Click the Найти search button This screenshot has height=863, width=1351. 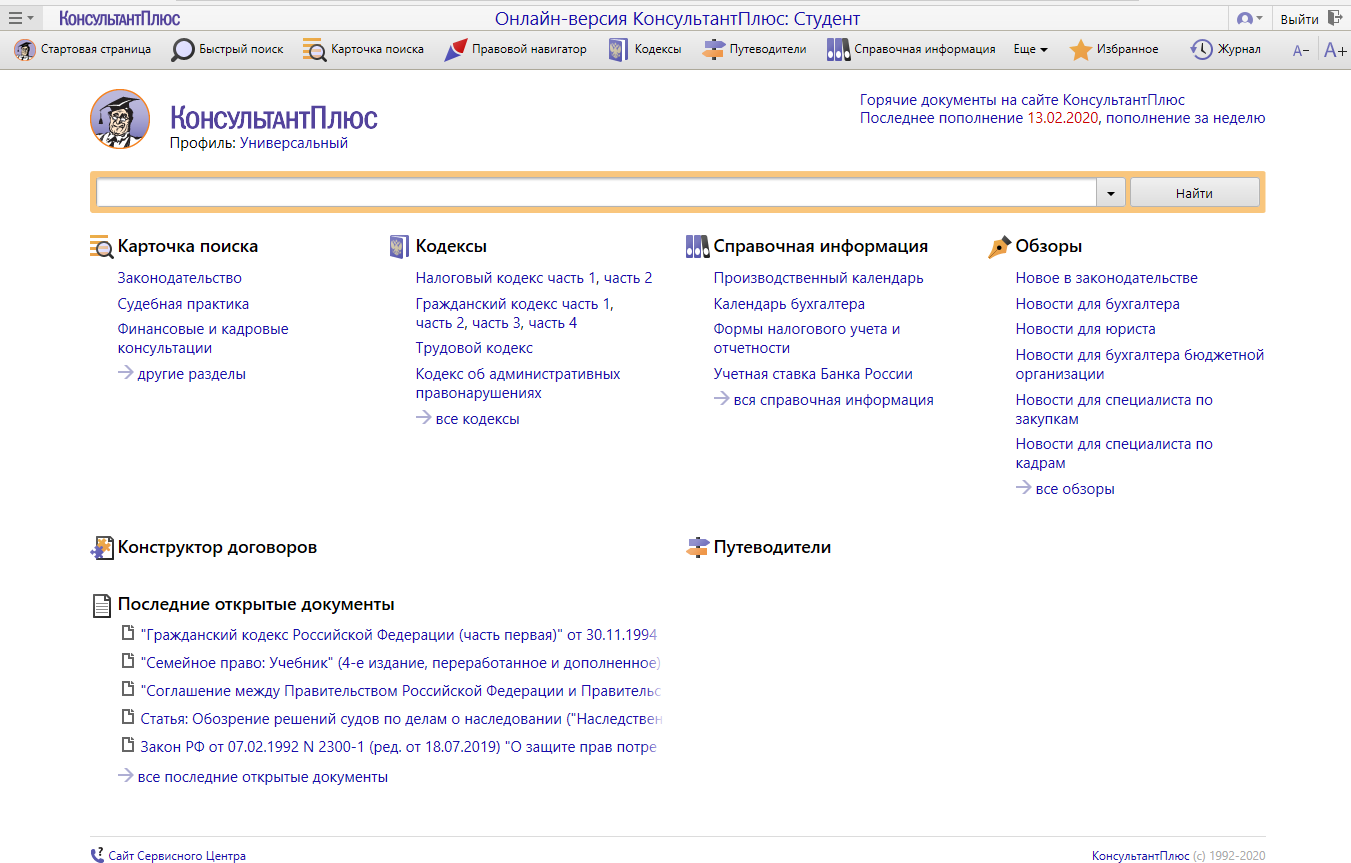click(x=1195, y=194)
